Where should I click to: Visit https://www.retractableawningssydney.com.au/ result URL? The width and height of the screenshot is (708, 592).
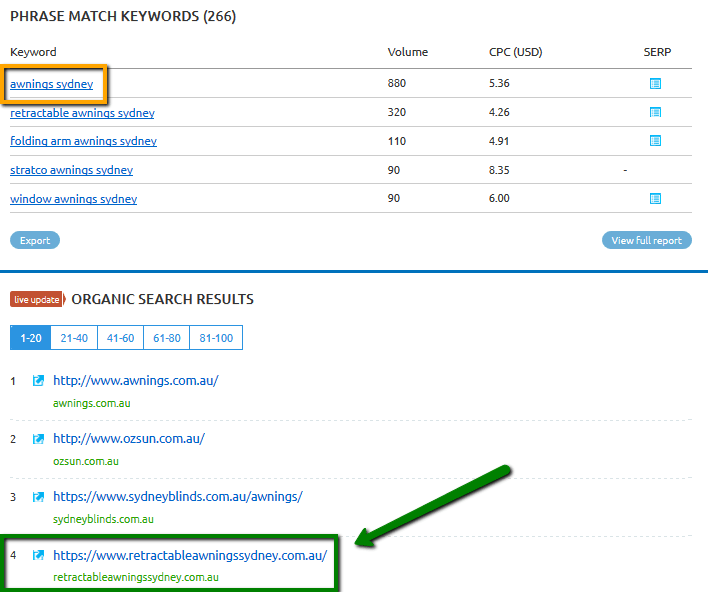[190, 555]
